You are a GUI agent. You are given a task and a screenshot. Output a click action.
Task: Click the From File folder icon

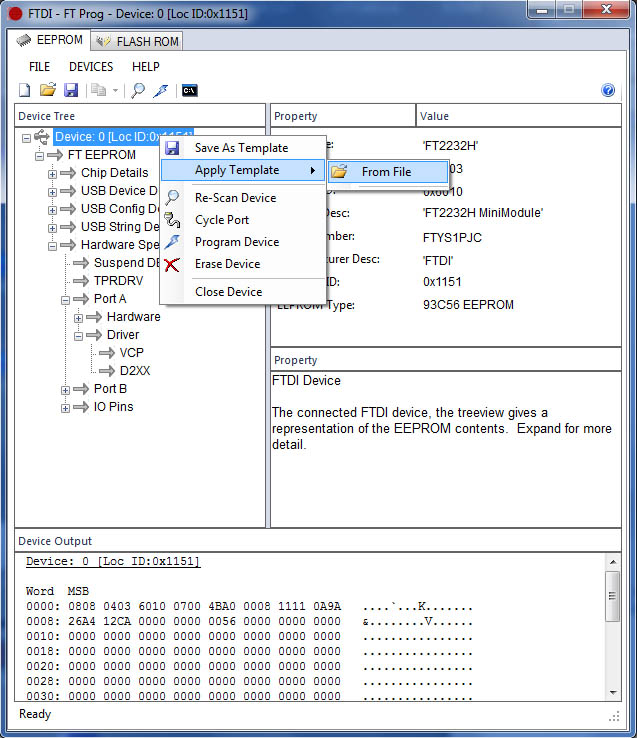click(339, 171)
